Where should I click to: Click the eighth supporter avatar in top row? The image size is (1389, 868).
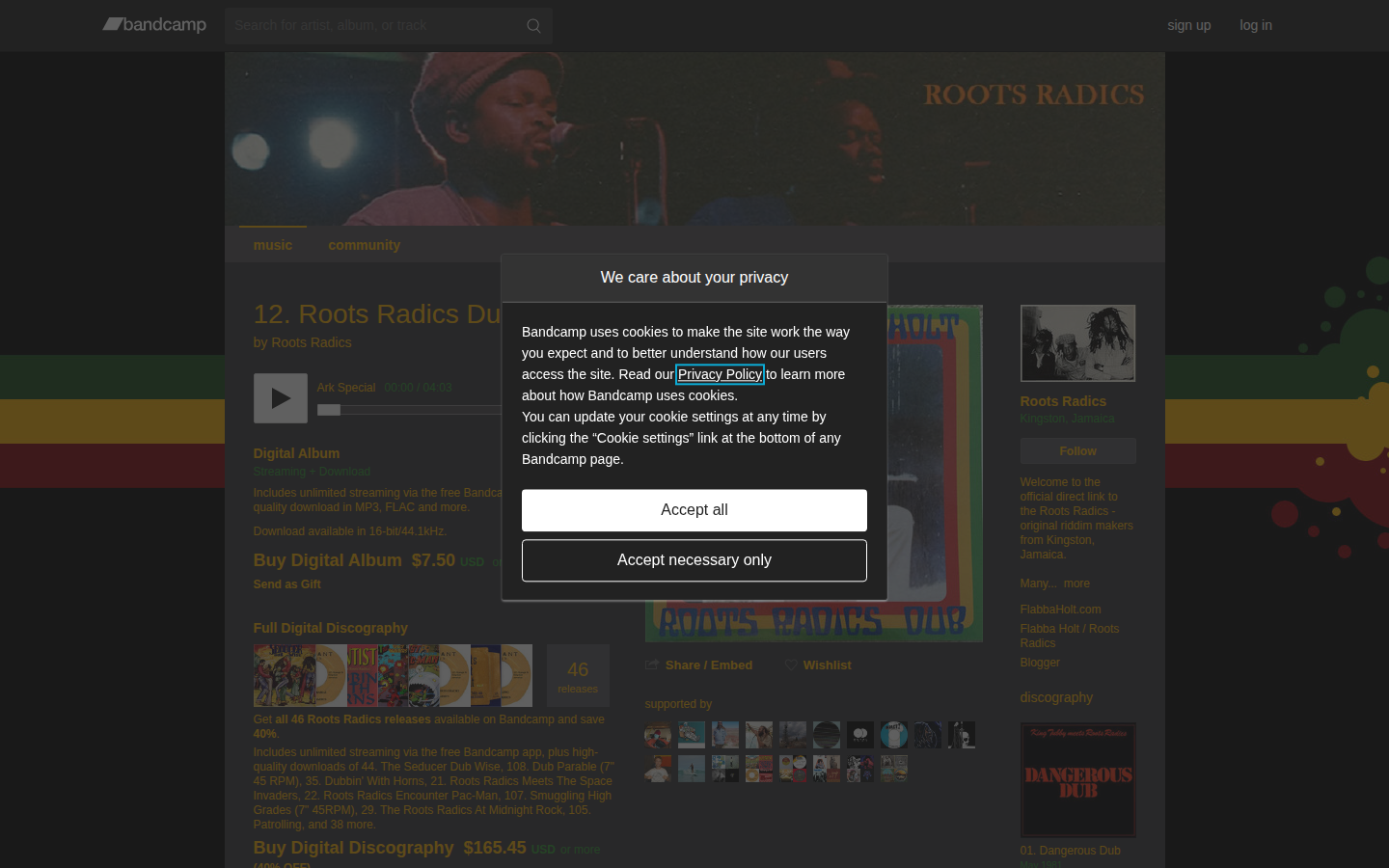(x=894, y=735)
